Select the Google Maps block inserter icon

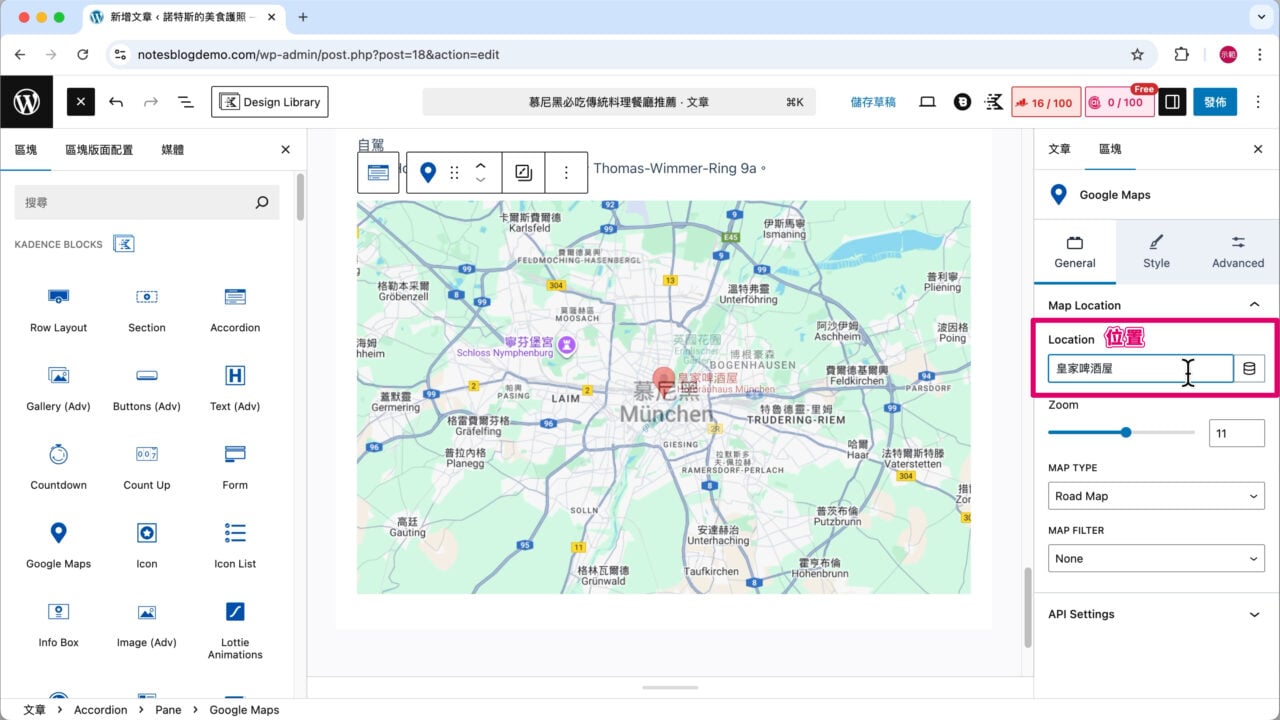pyautogui.click(x=57, y=533)
